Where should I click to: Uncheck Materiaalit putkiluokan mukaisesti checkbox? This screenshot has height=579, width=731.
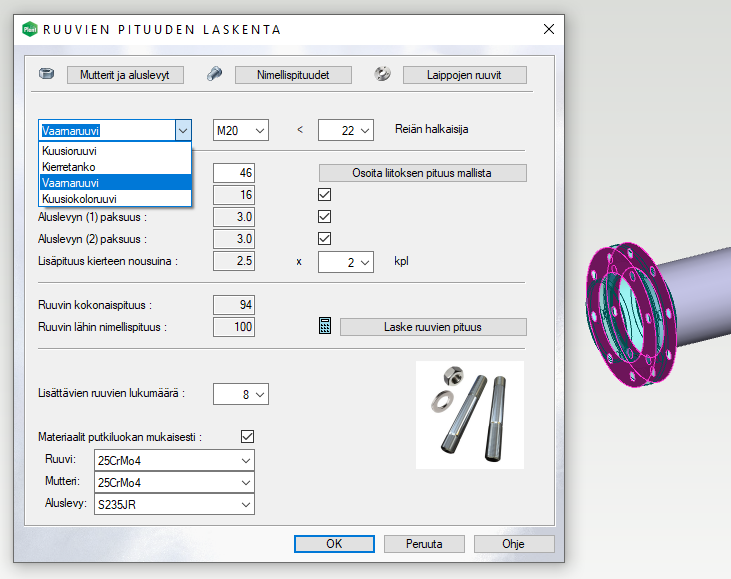(248, 436)
